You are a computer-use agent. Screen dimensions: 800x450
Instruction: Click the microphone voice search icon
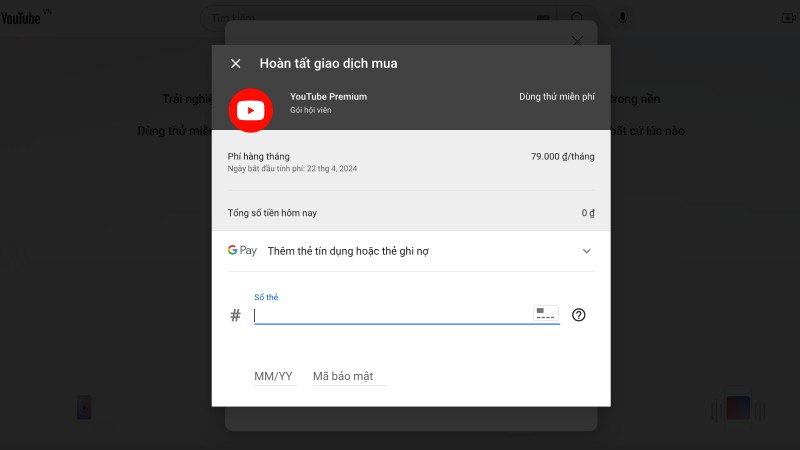622,18
